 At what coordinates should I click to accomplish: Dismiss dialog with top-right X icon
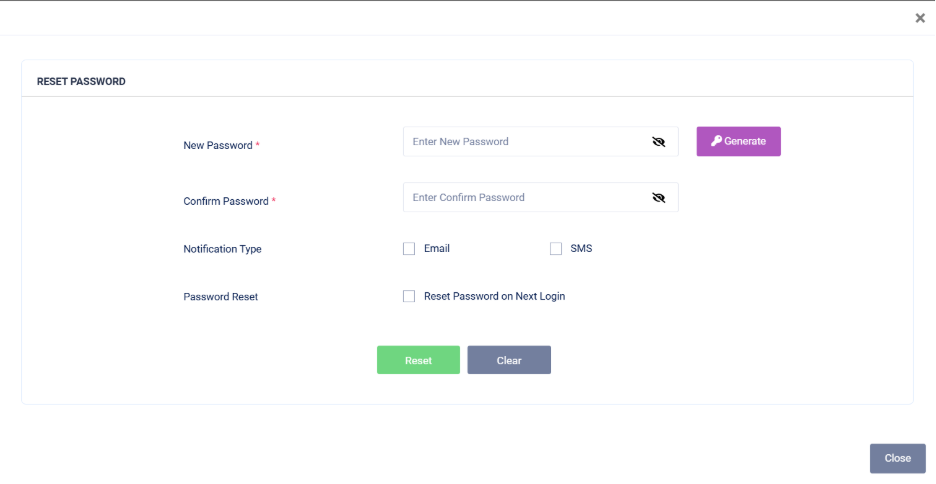(920, 18)
